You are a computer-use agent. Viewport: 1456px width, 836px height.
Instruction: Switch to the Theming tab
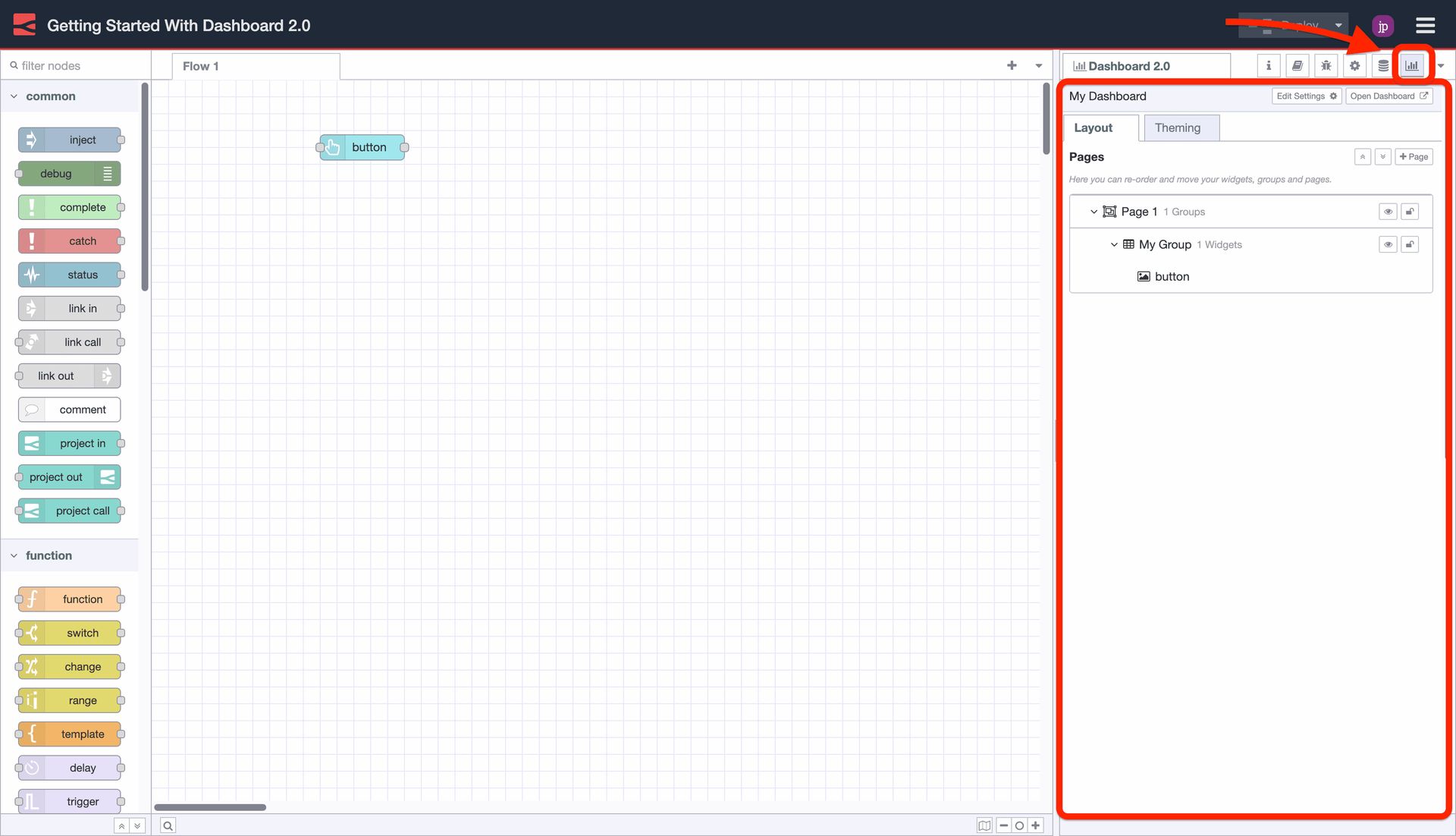coord(1179,127)
